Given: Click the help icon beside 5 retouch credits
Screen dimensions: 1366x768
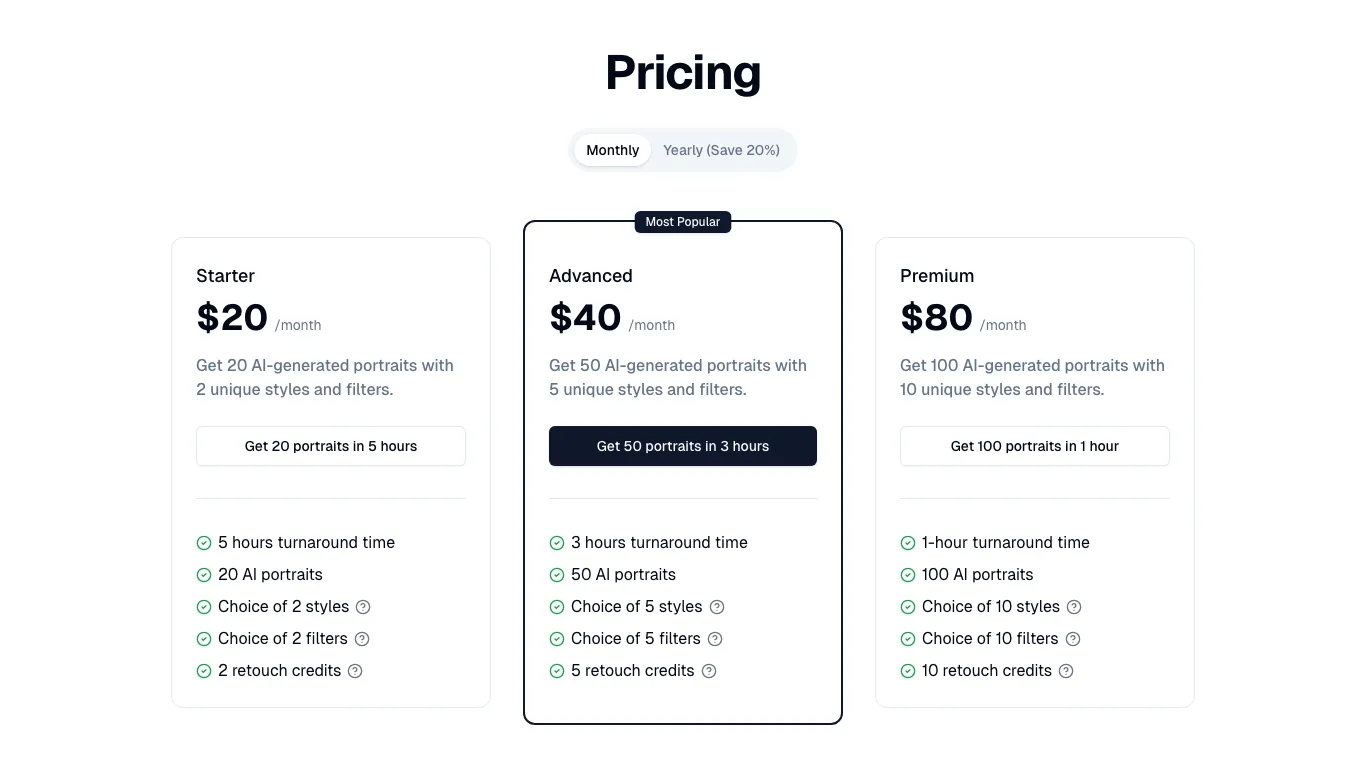Looking at the screenshot, I should click(709, 671).
